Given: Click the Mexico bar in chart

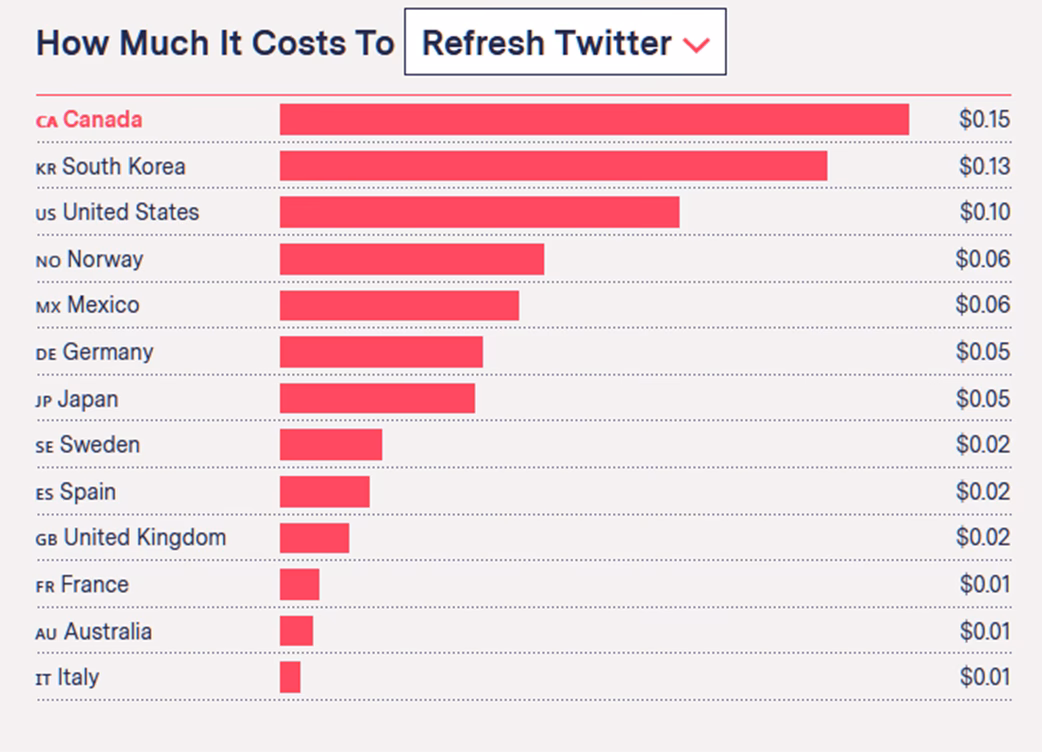Looking at the screenshot, I should coord(399,305).
